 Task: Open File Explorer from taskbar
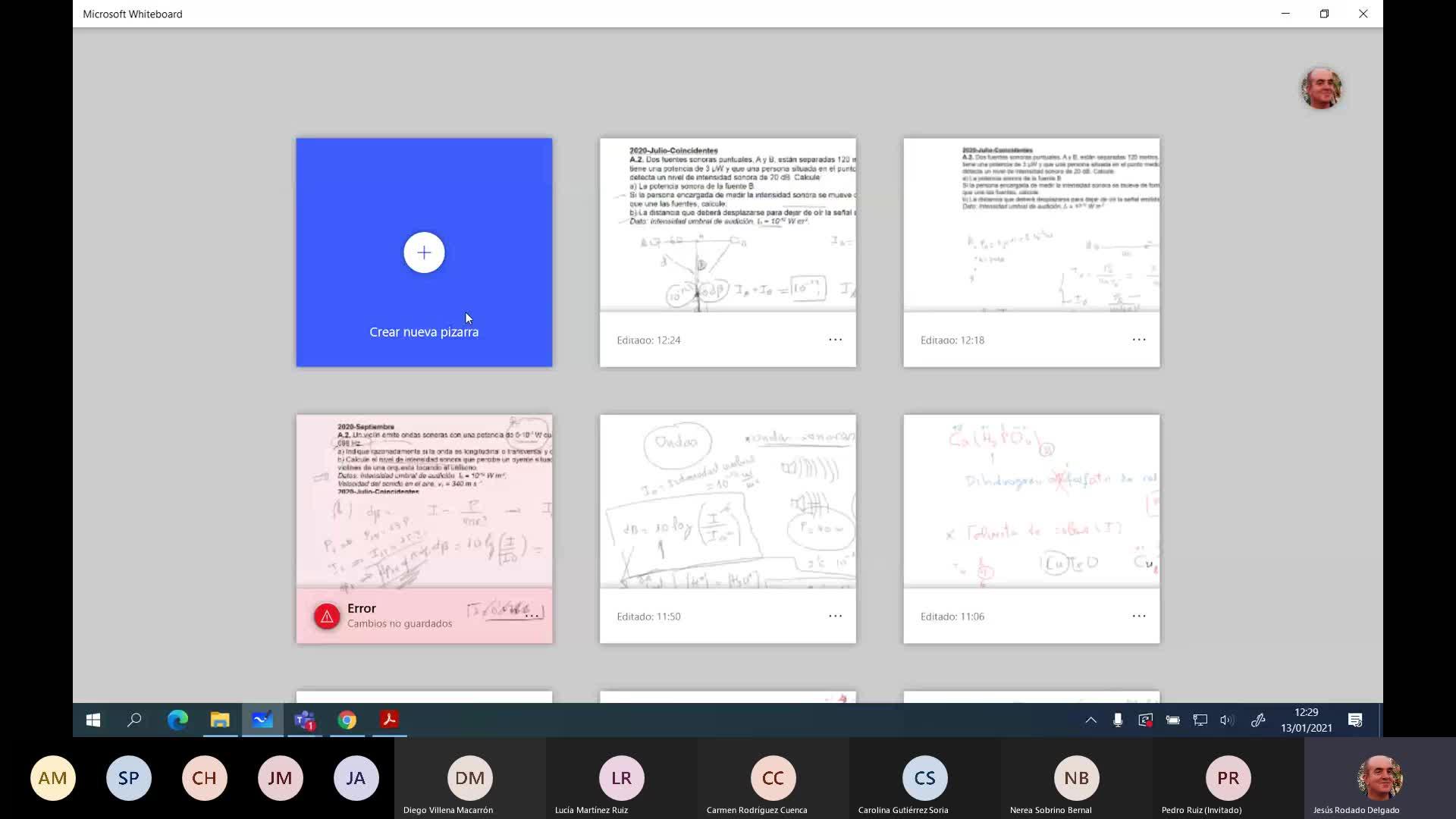tap(220, 720)
